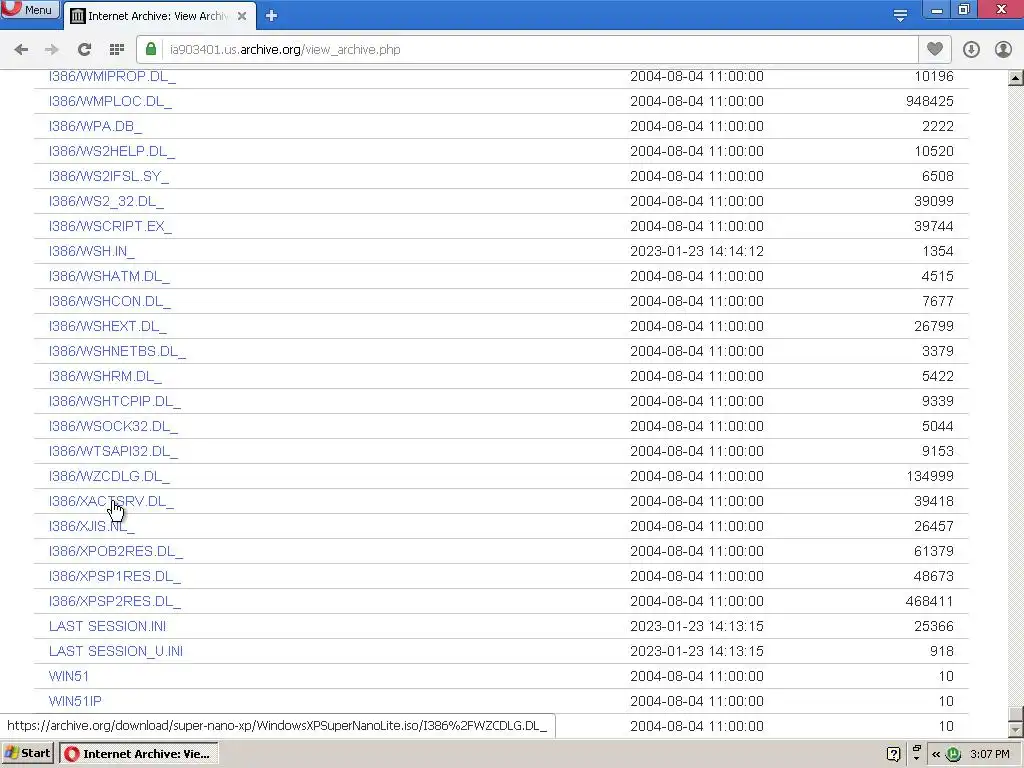Expand hidden tray icons chevron
The image size is (1024, 768).
(936, 754)
